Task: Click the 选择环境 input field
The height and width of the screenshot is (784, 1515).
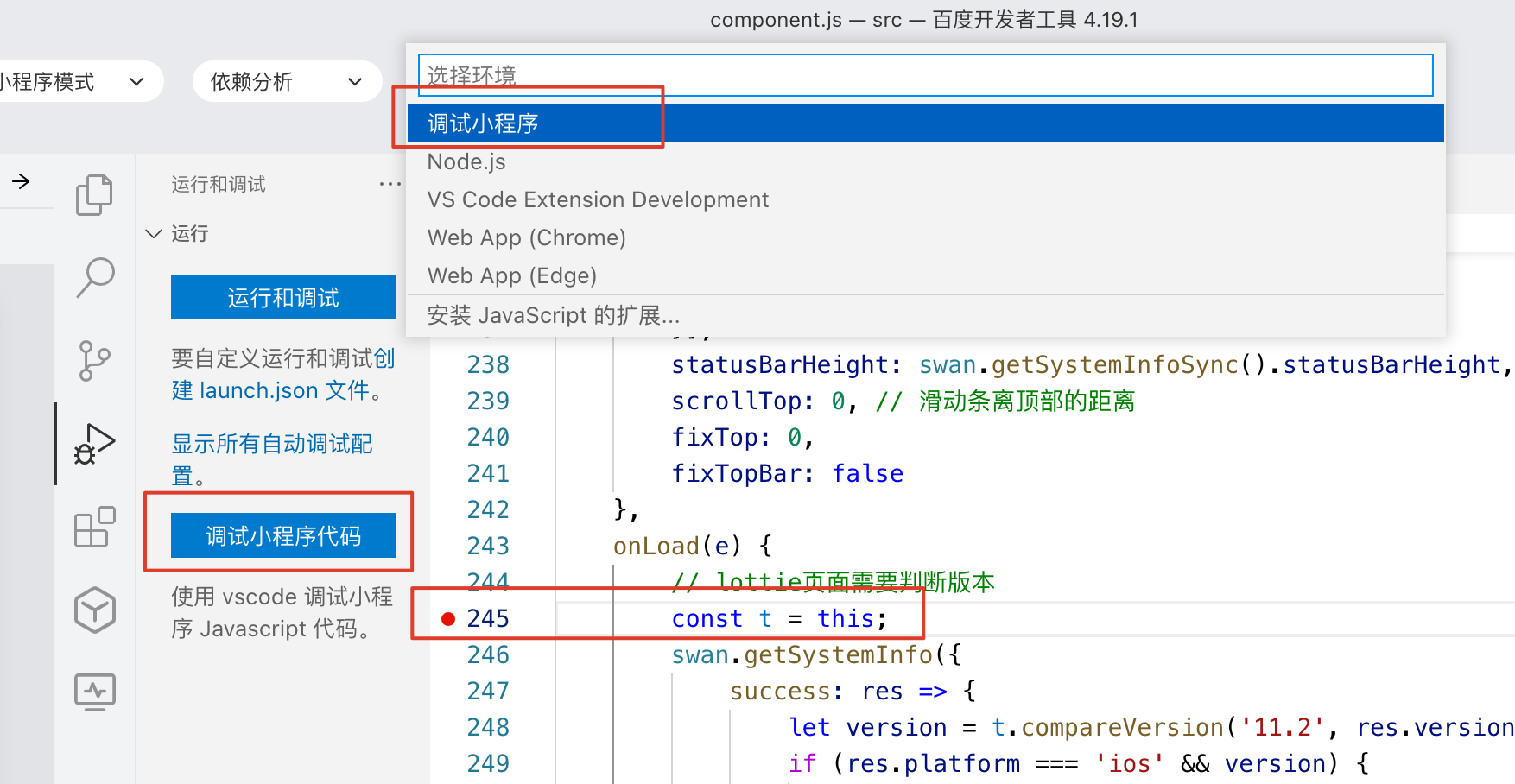Action: 924,75
